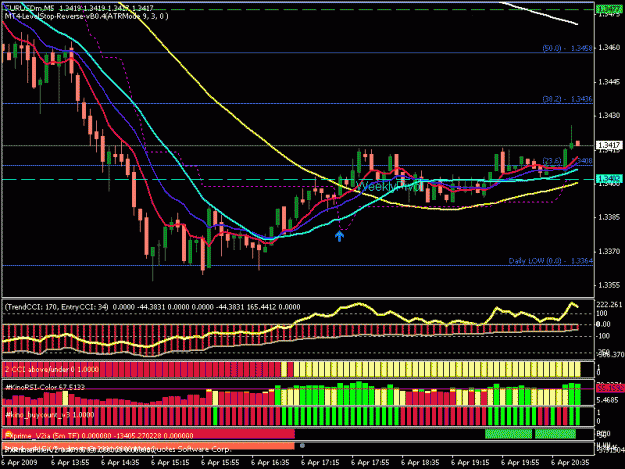Click 5.4685 on the KinoRSI scale
Image resolution: width=625 pixels, height=469 pixels.
(608, 400)
